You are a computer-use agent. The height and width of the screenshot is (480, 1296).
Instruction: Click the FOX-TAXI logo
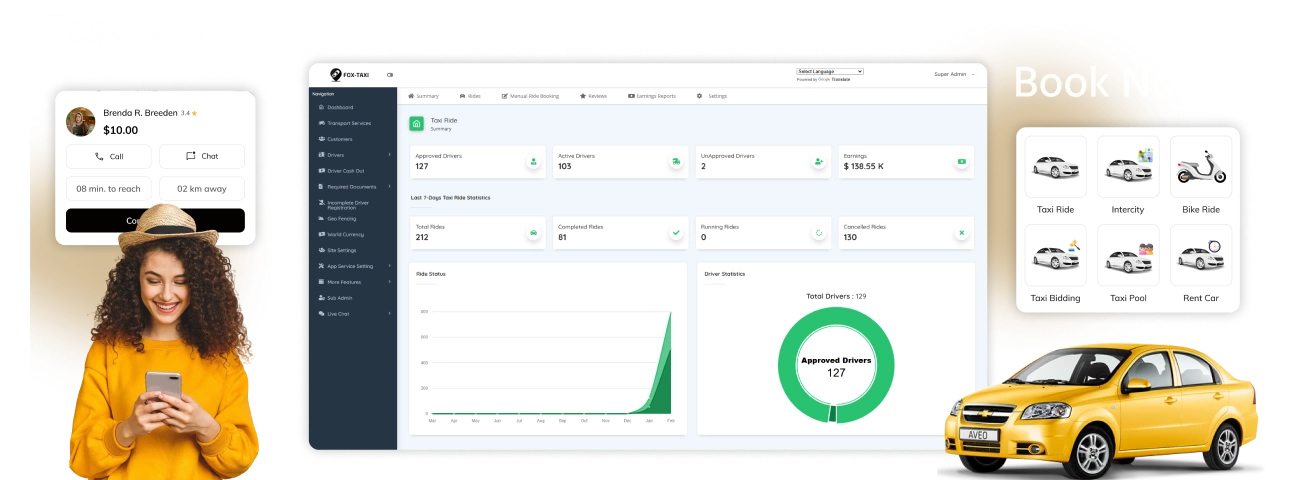(x=349, y=75)
